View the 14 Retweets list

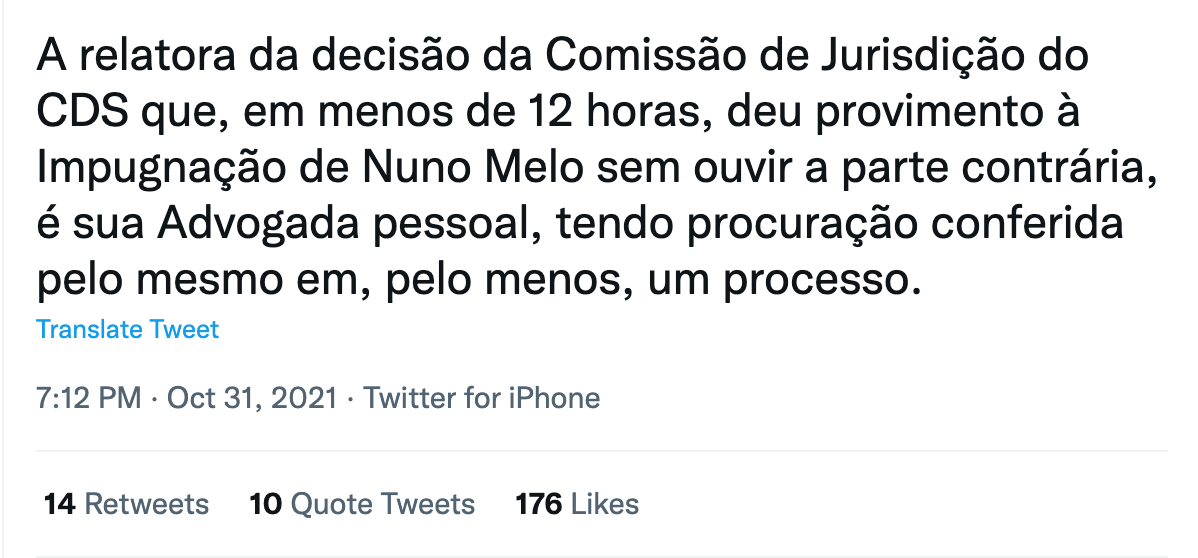126,504
